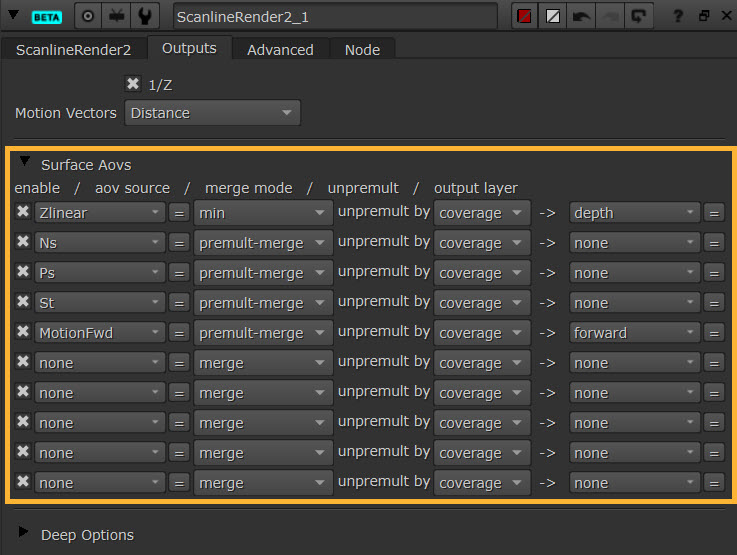Click the link button beside depth output
Image resolution: width=737 pixels, height=555 pixels.
coord(714,213)
